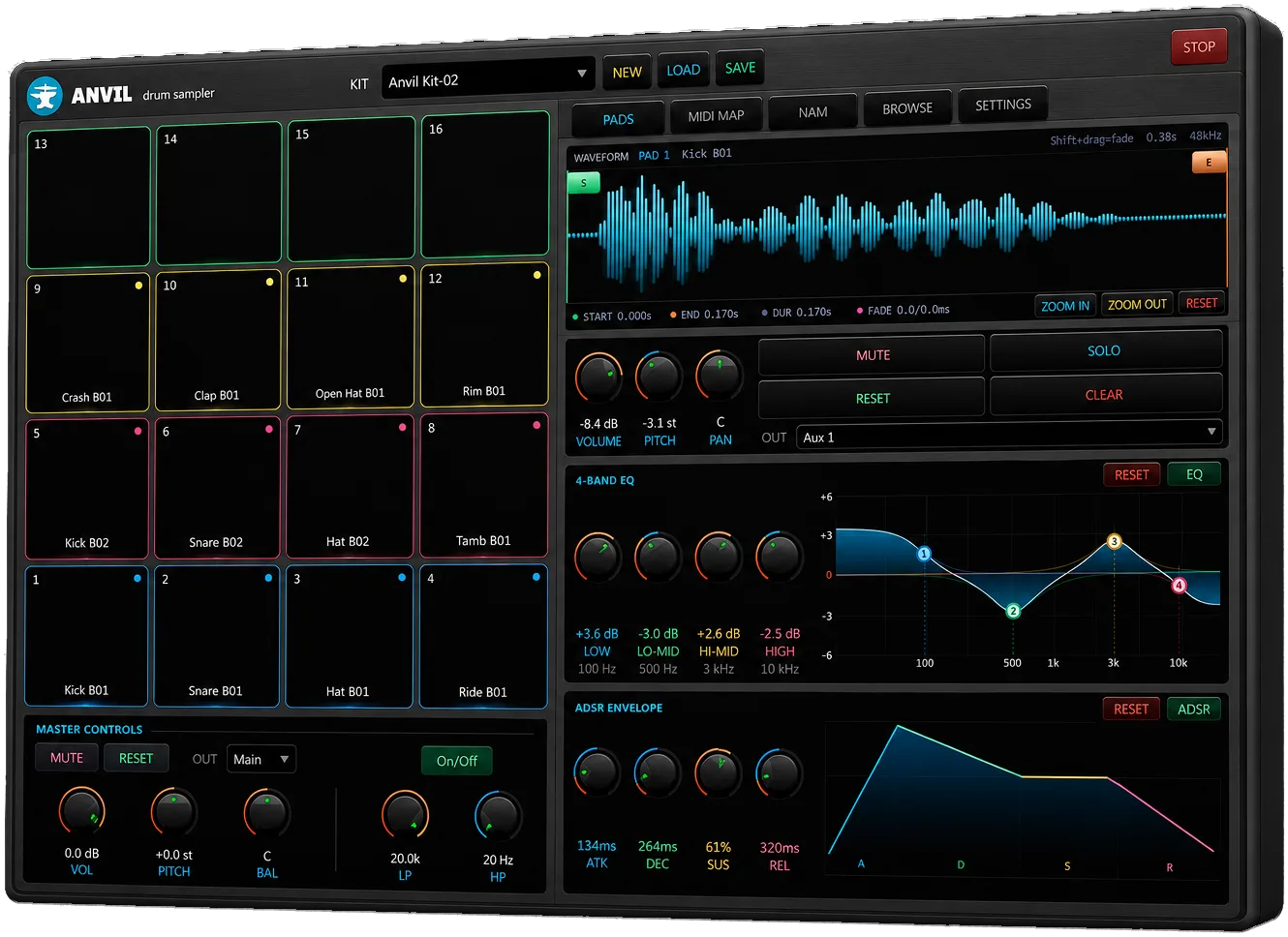Toggle the master filter On/Off button

[457, 761]
